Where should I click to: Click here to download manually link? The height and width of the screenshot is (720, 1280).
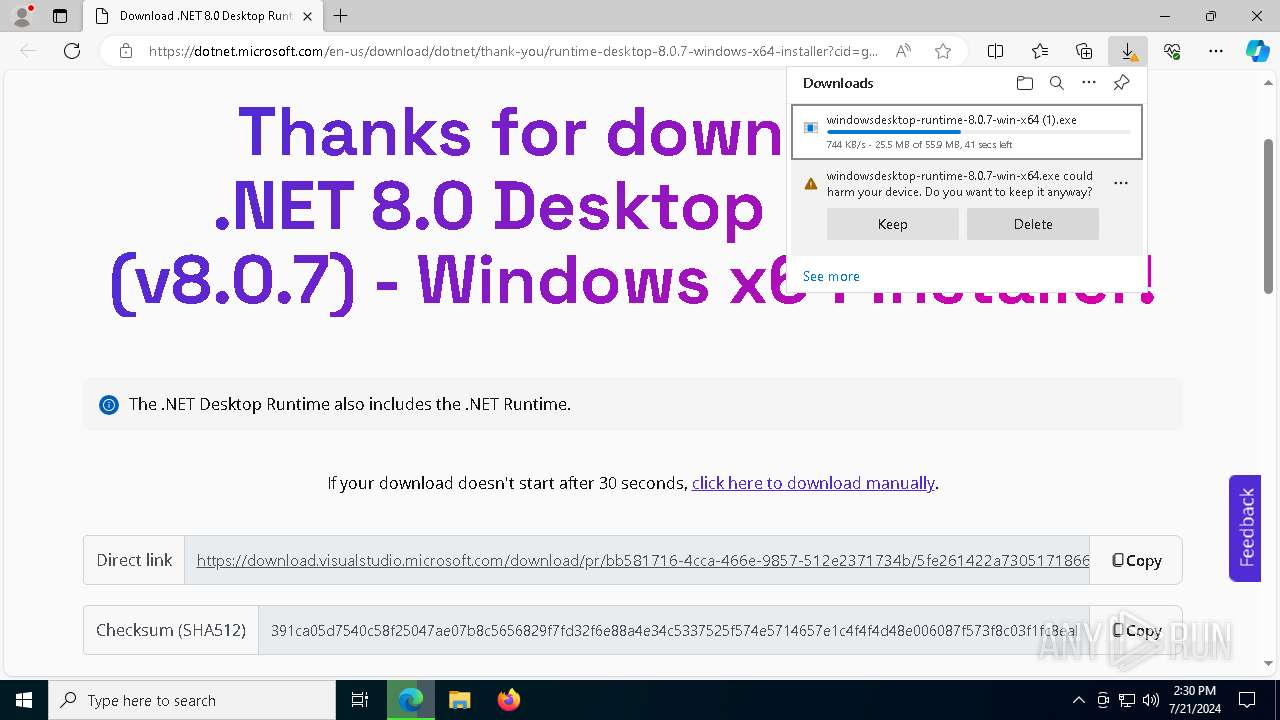point(813,483)
